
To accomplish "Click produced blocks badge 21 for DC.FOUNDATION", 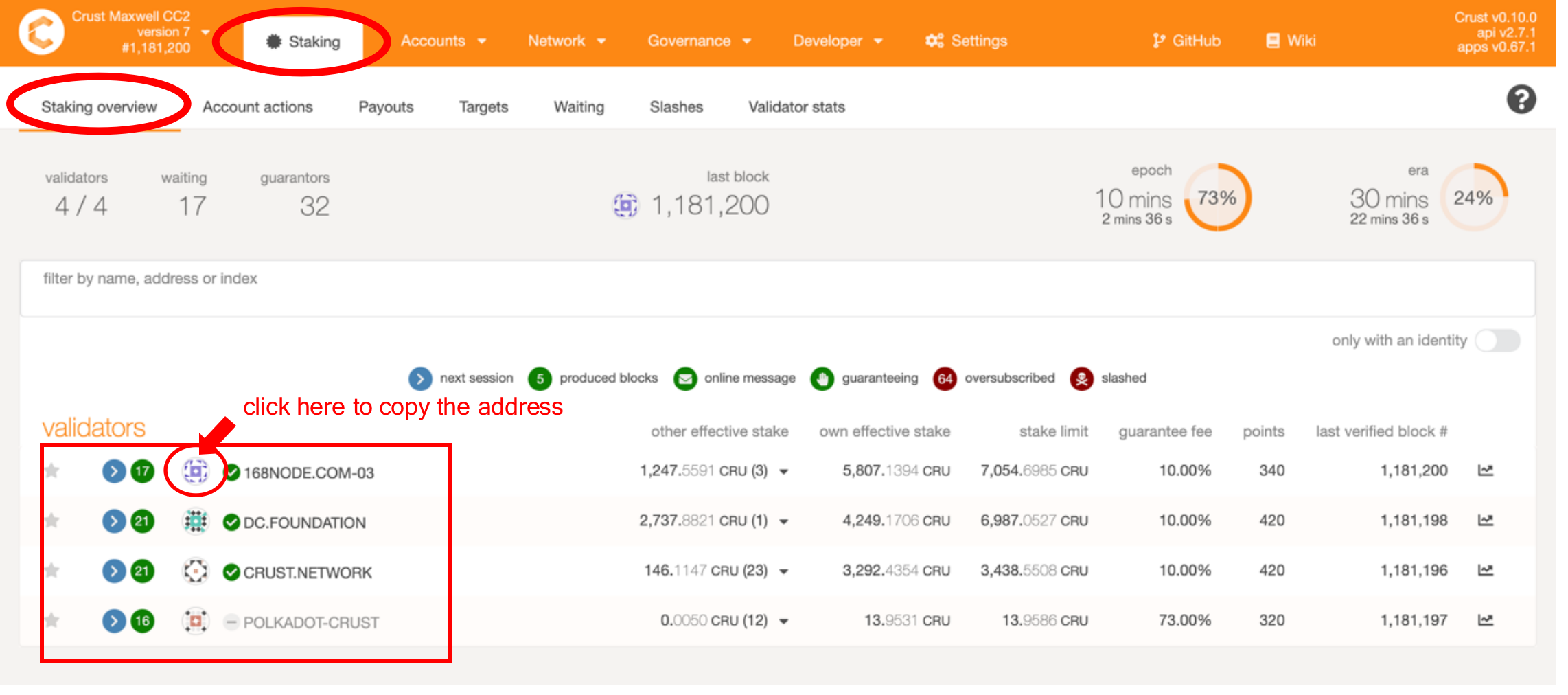I will (x=142, y=521).
